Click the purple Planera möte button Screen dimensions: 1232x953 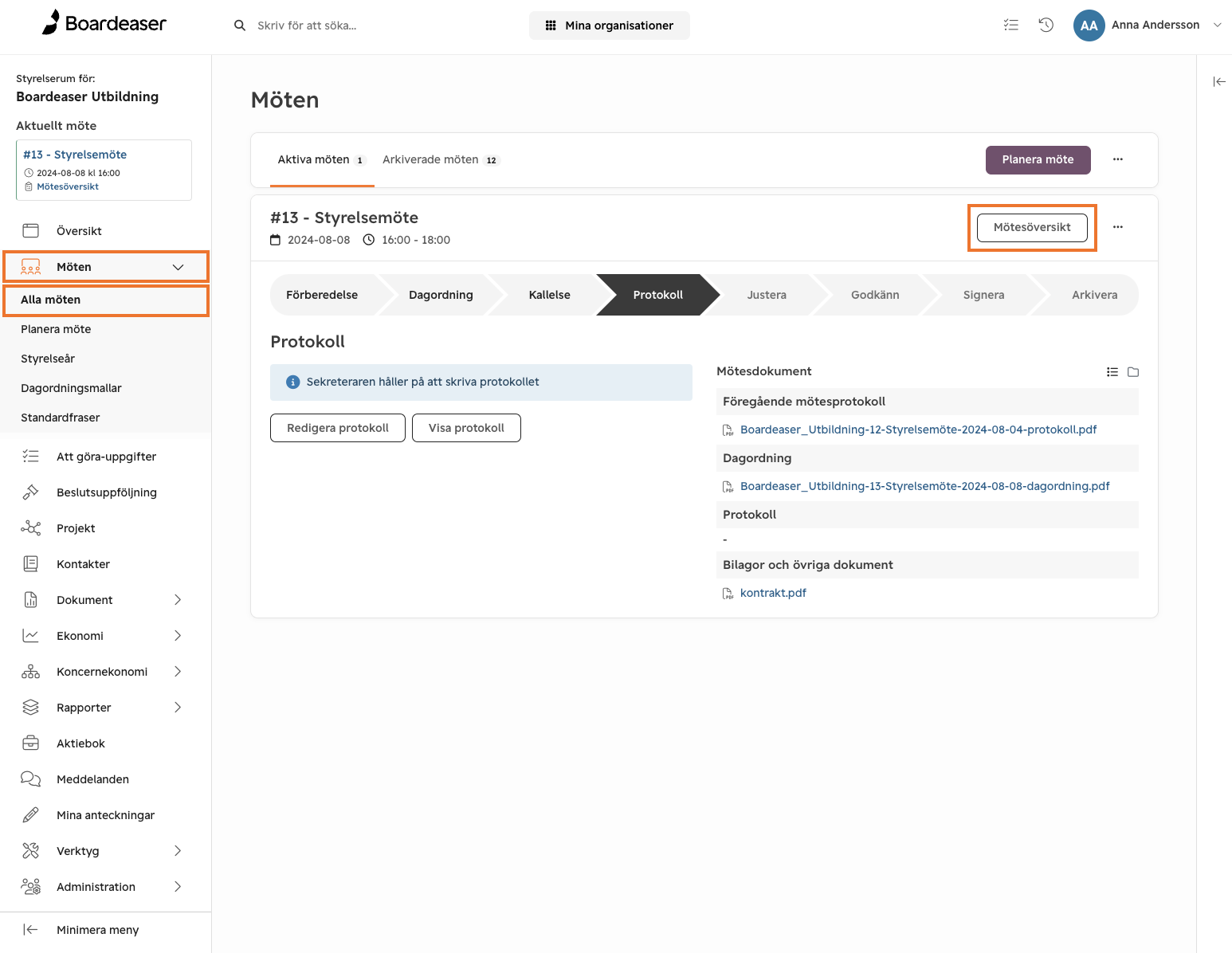[x=1038, y=159]
